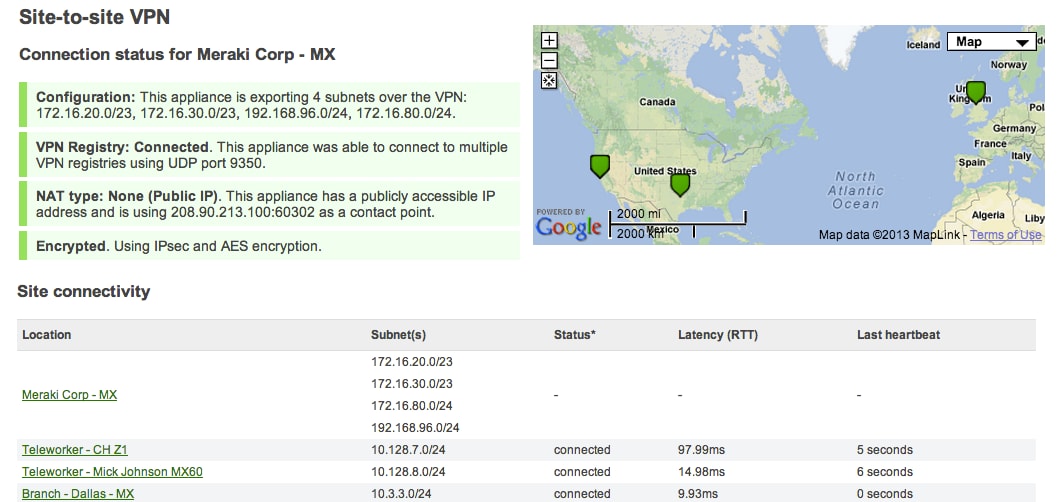Click the Last heartbeat column header
1060x502 pixels.
point(898,334)
